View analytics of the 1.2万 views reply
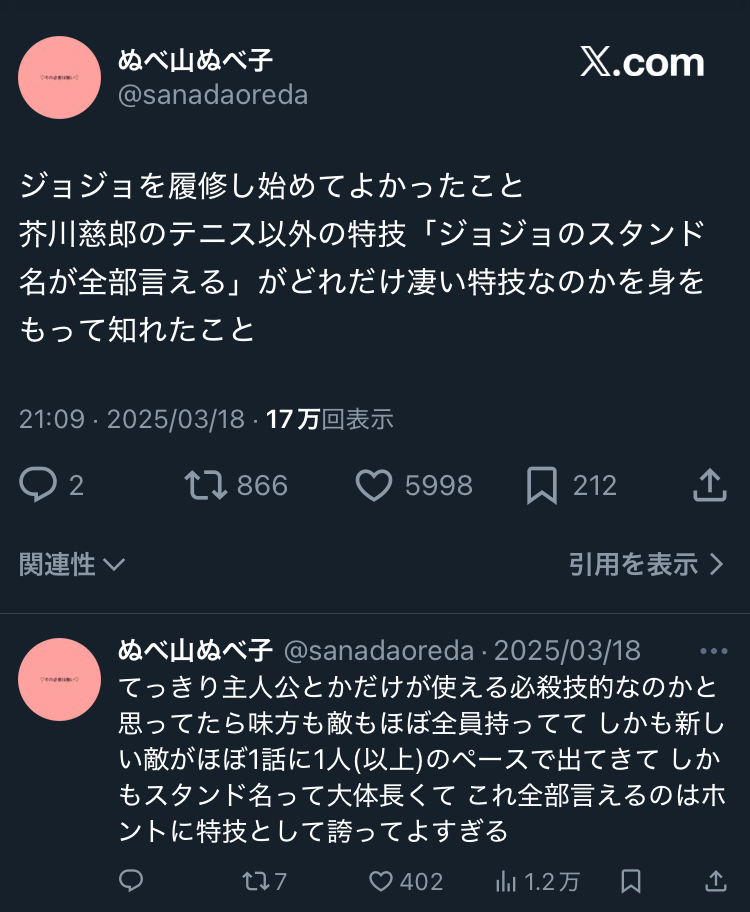This screenshot has width=750, height=912. coord(507,881)
